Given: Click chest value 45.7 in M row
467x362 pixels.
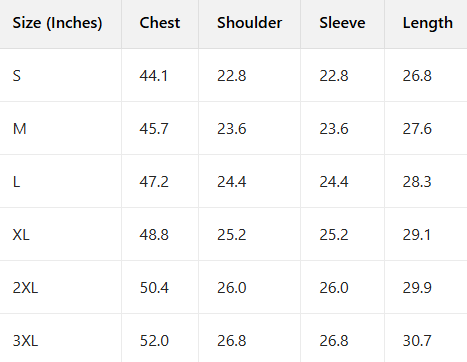Looking at the screenshot, I should (x=154, y=129).
